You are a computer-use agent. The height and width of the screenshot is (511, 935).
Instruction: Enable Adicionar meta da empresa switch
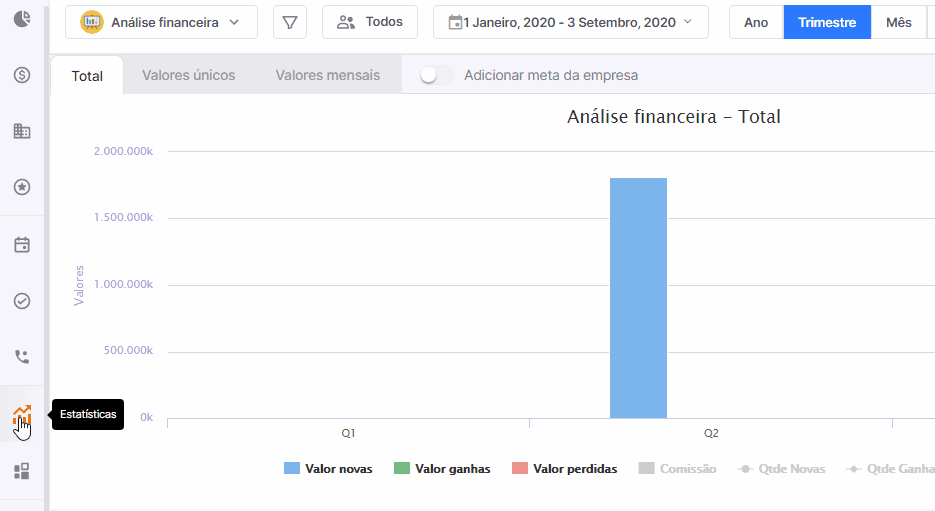click(x=436, y=75)
